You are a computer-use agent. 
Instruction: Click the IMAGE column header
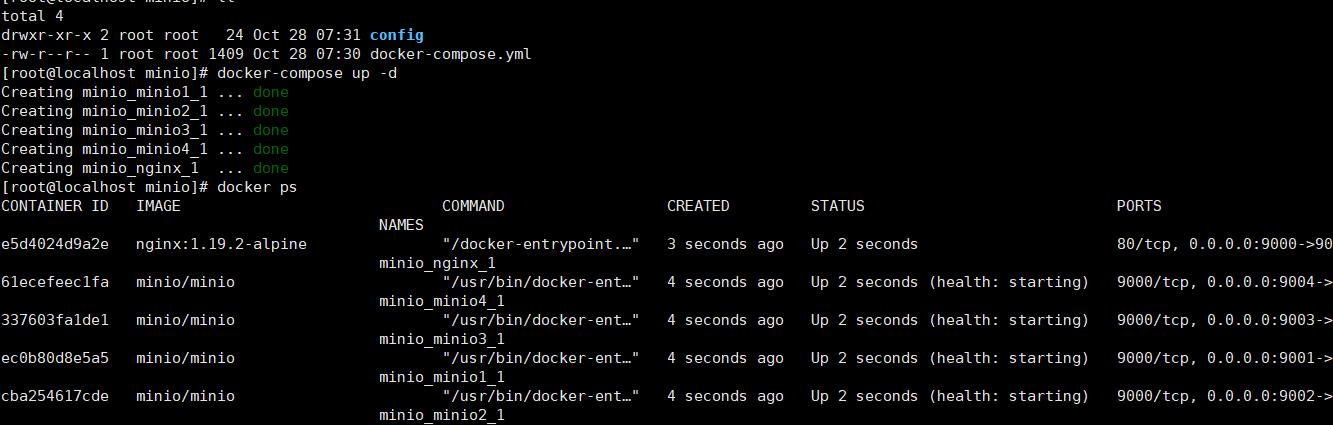(x=158, y=206)
